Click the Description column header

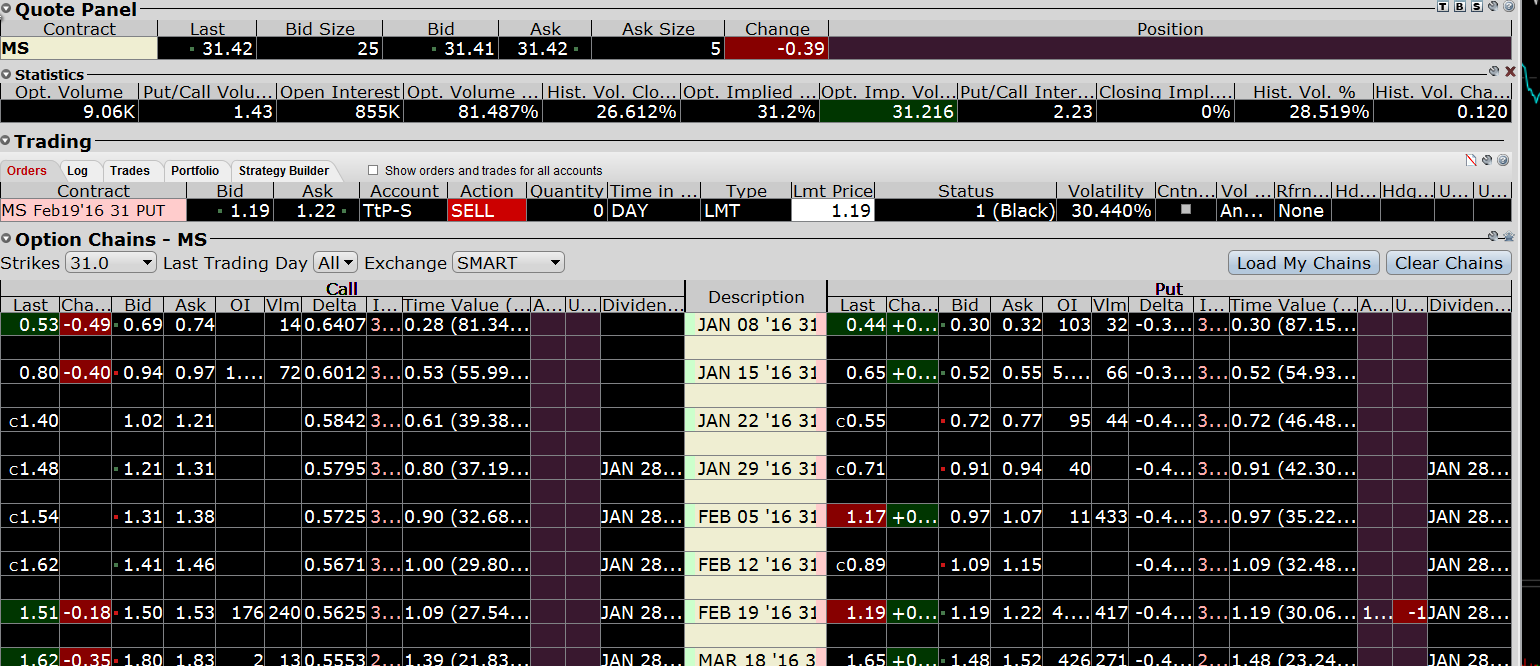pos(756,297)
